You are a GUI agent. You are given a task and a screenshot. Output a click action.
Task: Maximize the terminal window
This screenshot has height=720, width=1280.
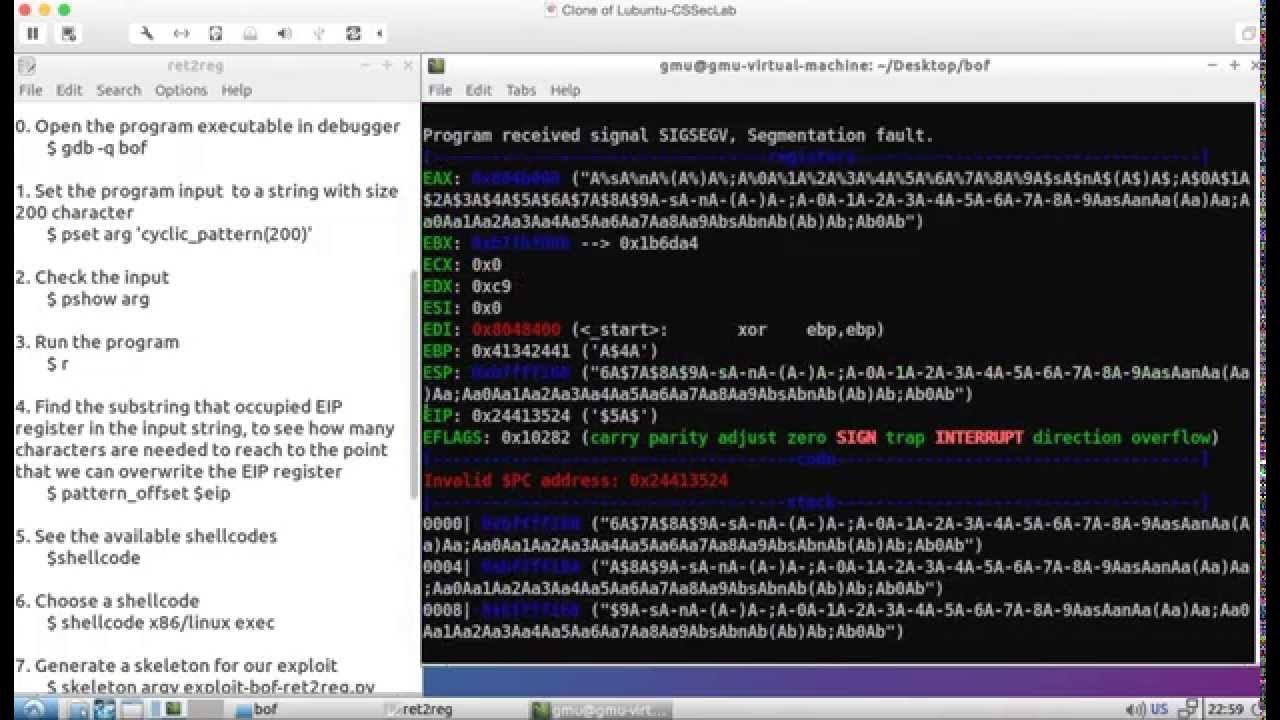pos(1235,66)
